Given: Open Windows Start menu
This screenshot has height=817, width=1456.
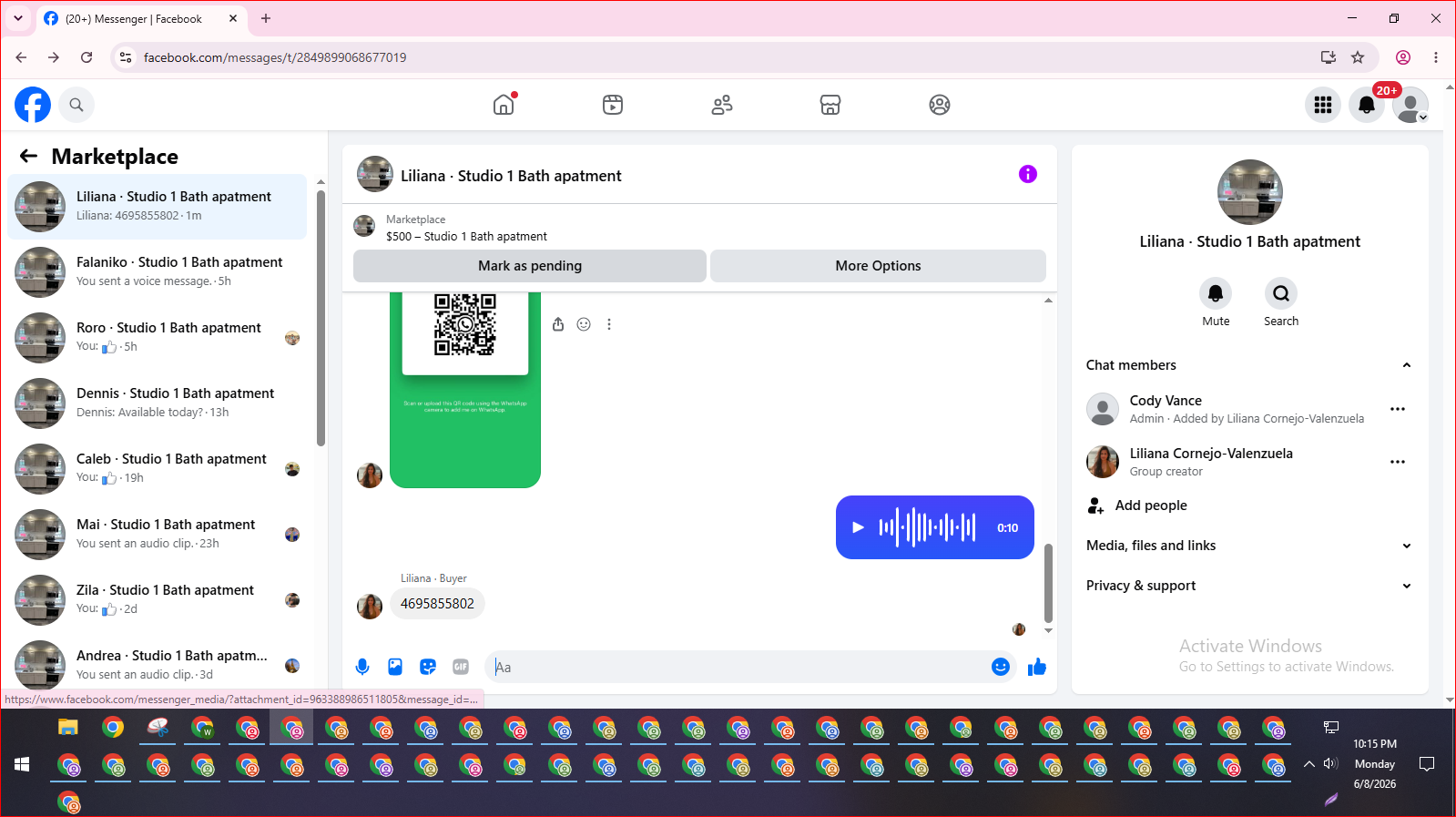Looking at the screenshot, I should (x=22, y=764).
